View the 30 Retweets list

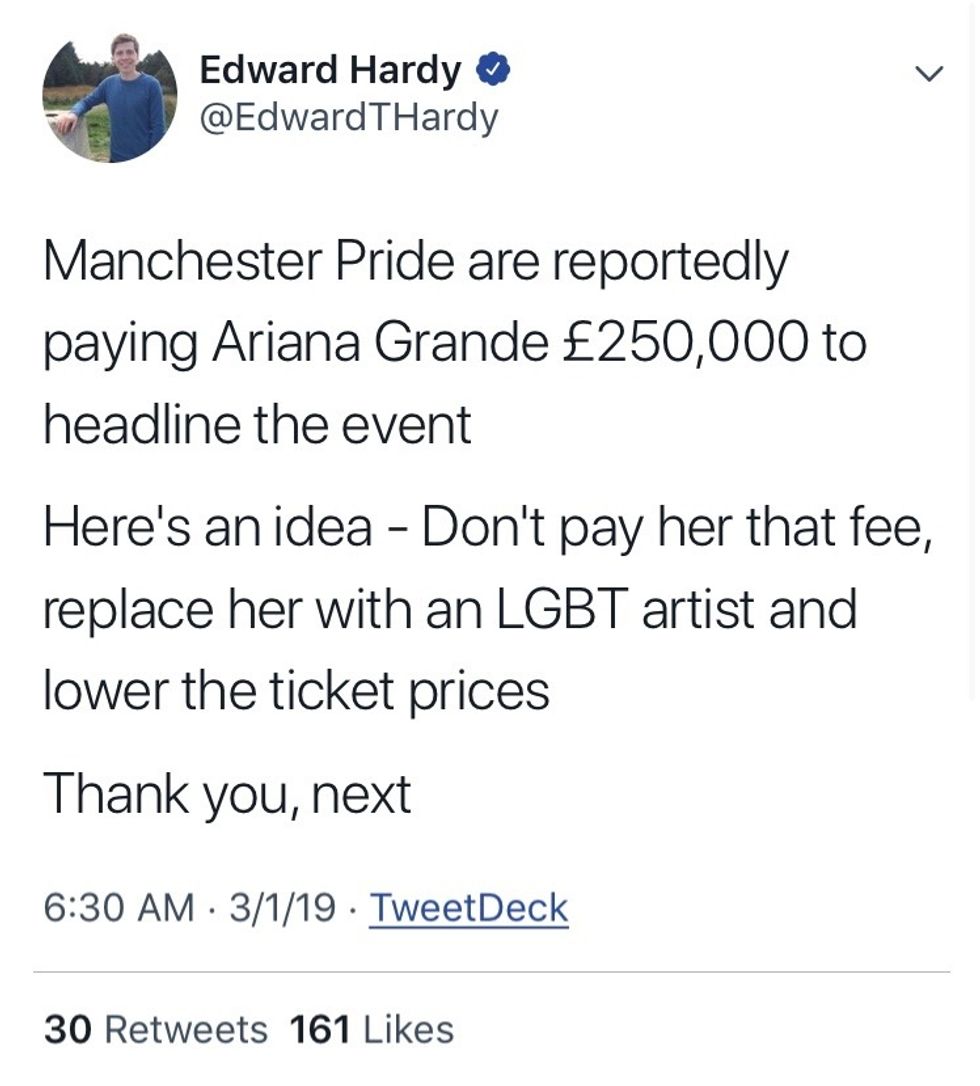pyautogui.click(x=156, y=1030)
